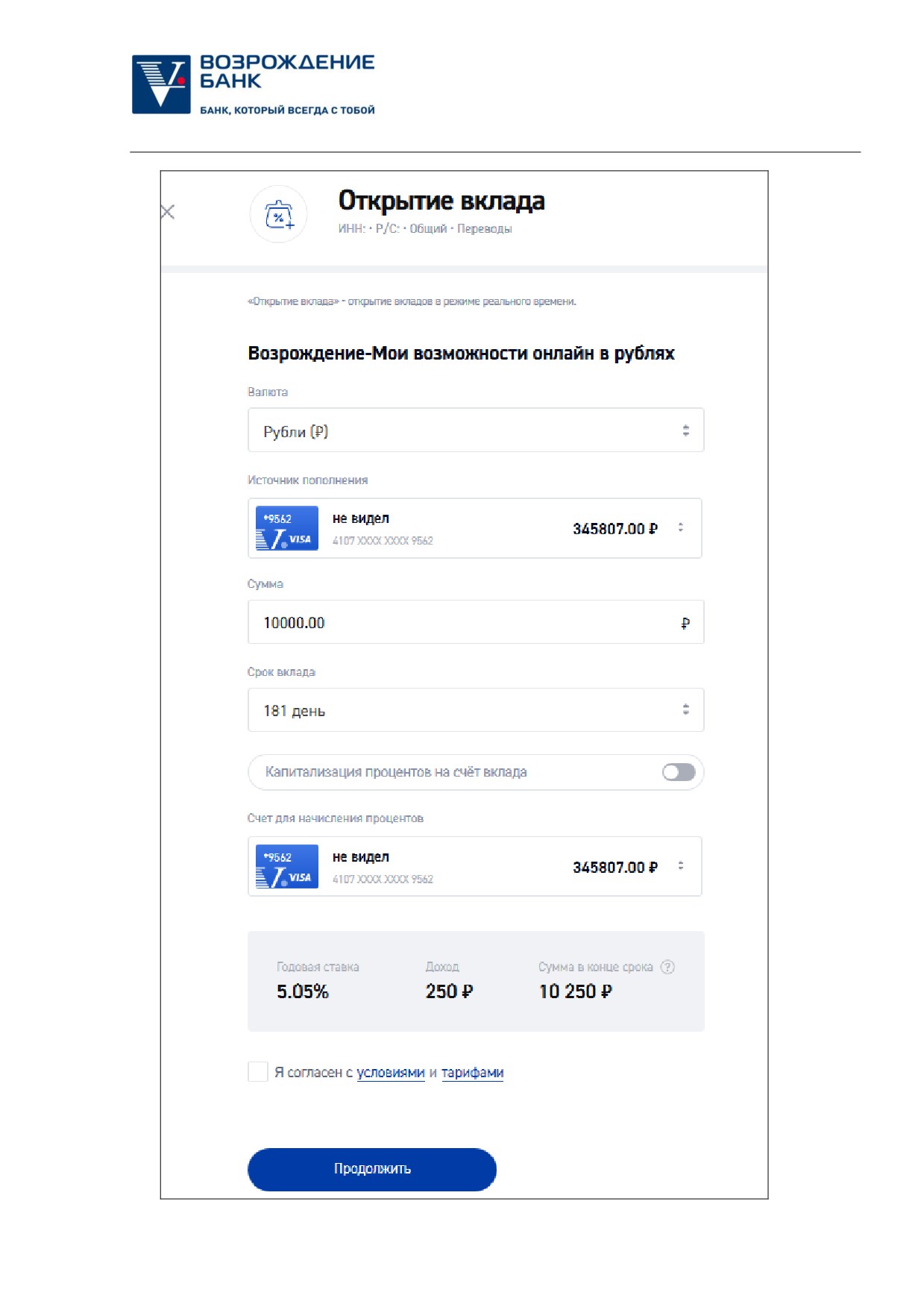Open the тарифами link
924x1307 pixels.
pos(473,1073)
